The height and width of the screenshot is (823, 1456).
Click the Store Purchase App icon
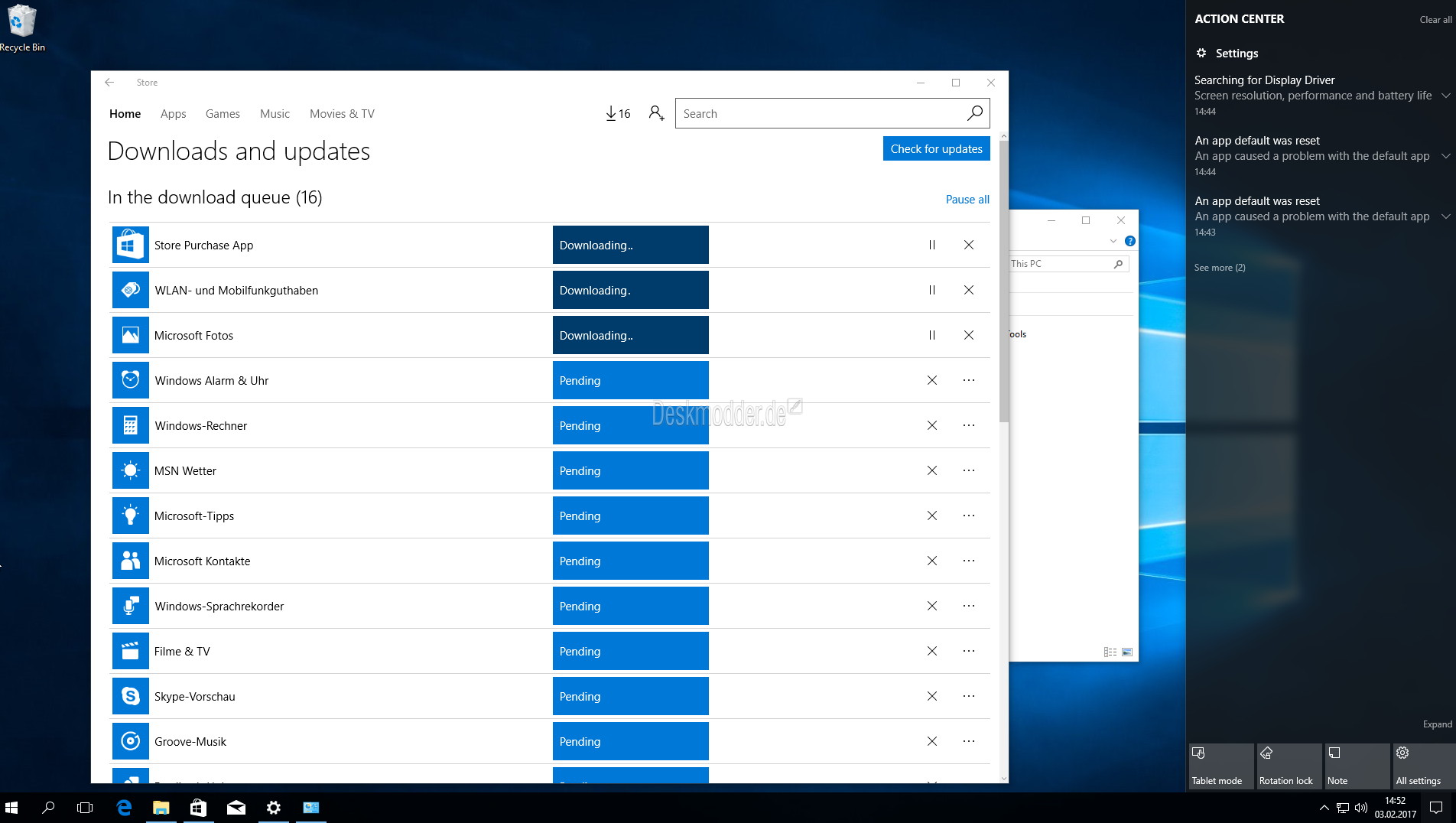tap(130, 245)
